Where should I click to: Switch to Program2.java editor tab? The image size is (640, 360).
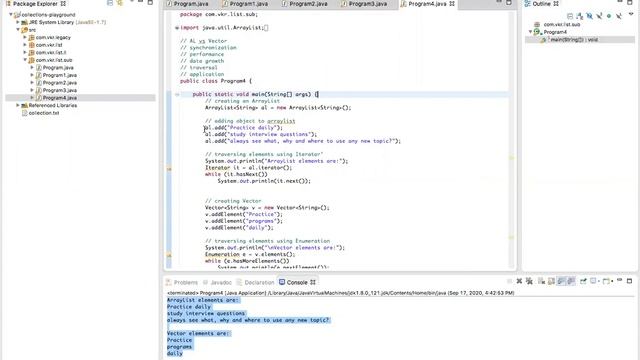[x=305, y=4]
